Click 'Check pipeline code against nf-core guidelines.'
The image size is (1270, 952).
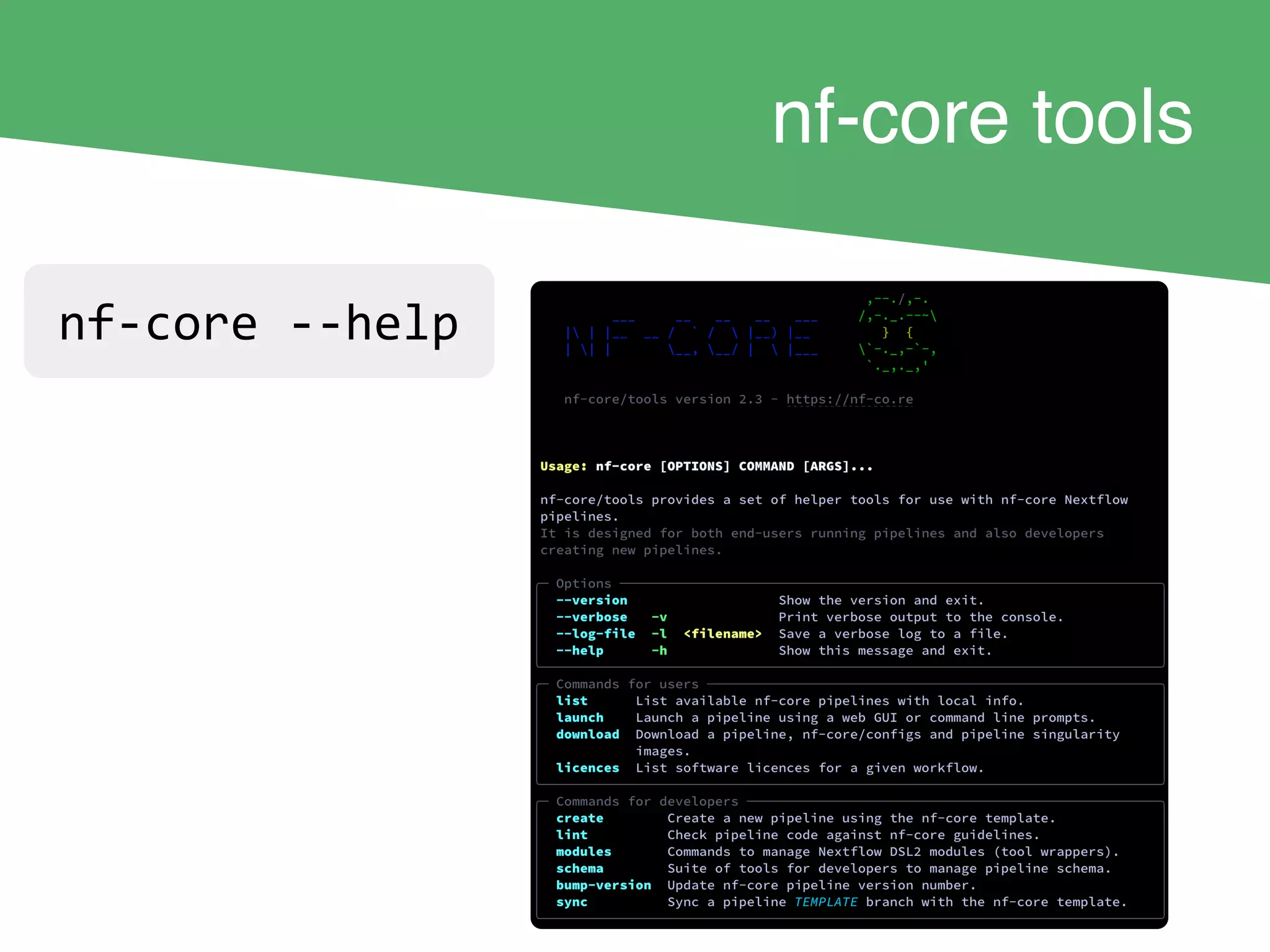(853, 835)
